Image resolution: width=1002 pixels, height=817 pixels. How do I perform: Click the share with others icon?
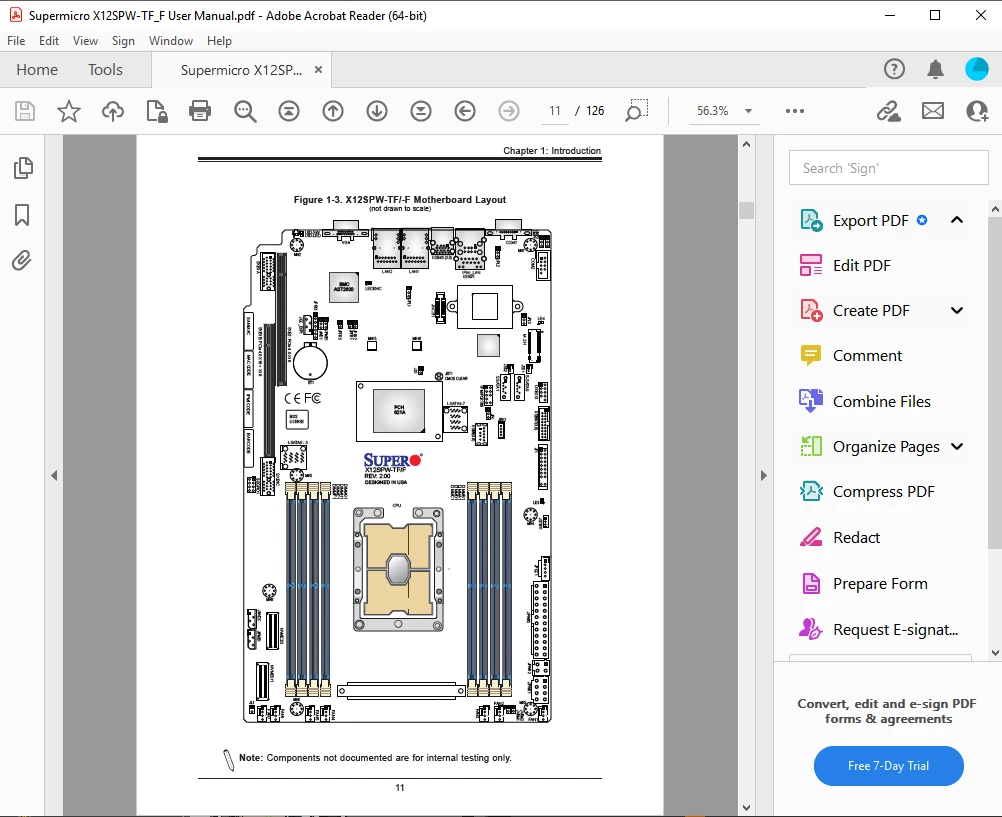977,111
